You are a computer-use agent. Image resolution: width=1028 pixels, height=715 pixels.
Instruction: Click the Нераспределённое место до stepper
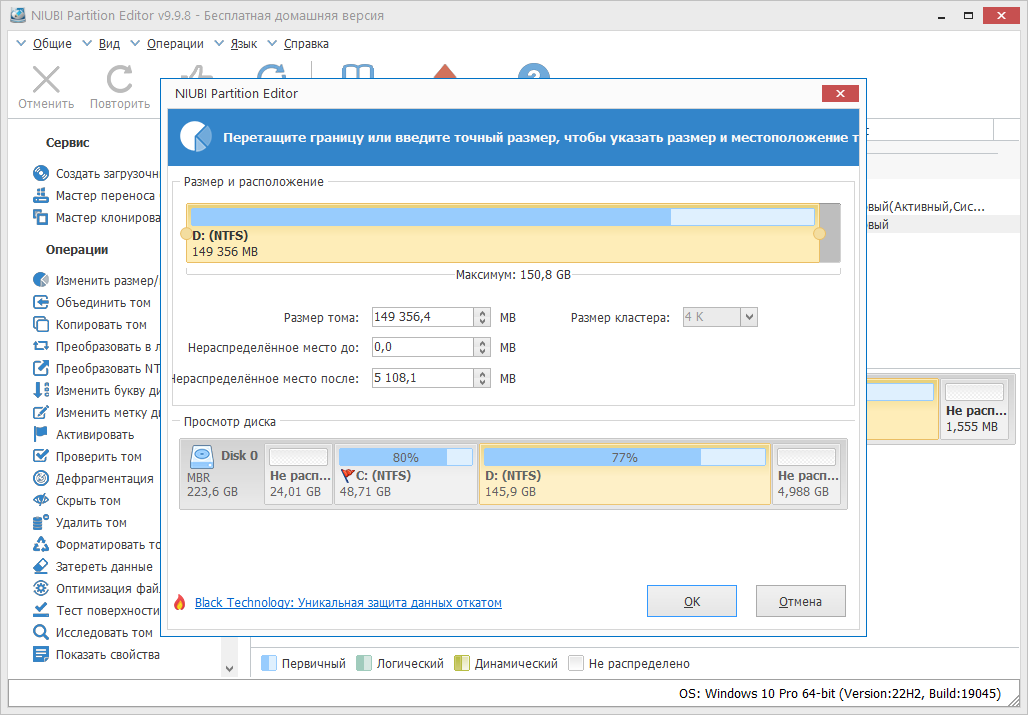pyautogui.click(x=483, y=347)
